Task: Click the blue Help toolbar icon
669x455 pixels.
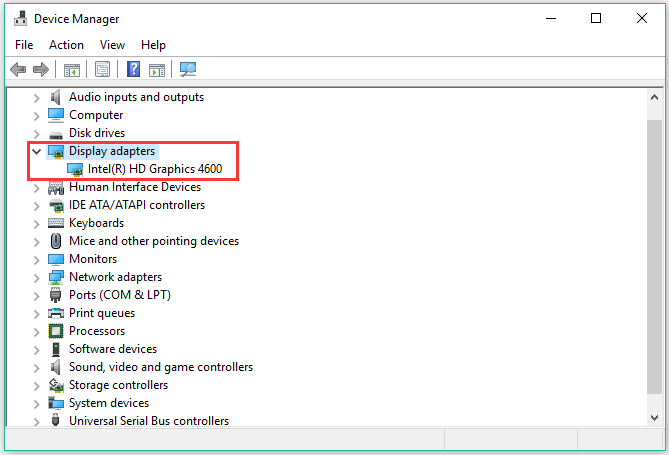Action: pos(134,69)
